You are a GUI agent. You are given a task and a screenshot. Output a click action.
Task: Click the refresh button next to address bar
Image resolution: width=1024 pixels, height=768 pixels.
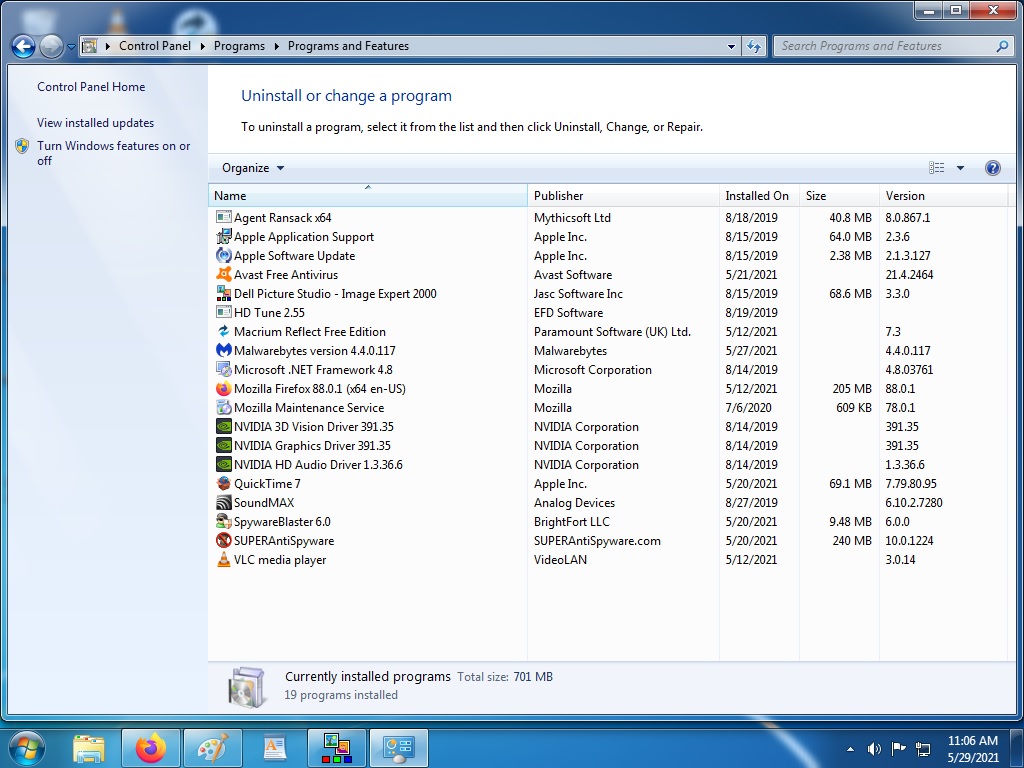pos(754,46)
